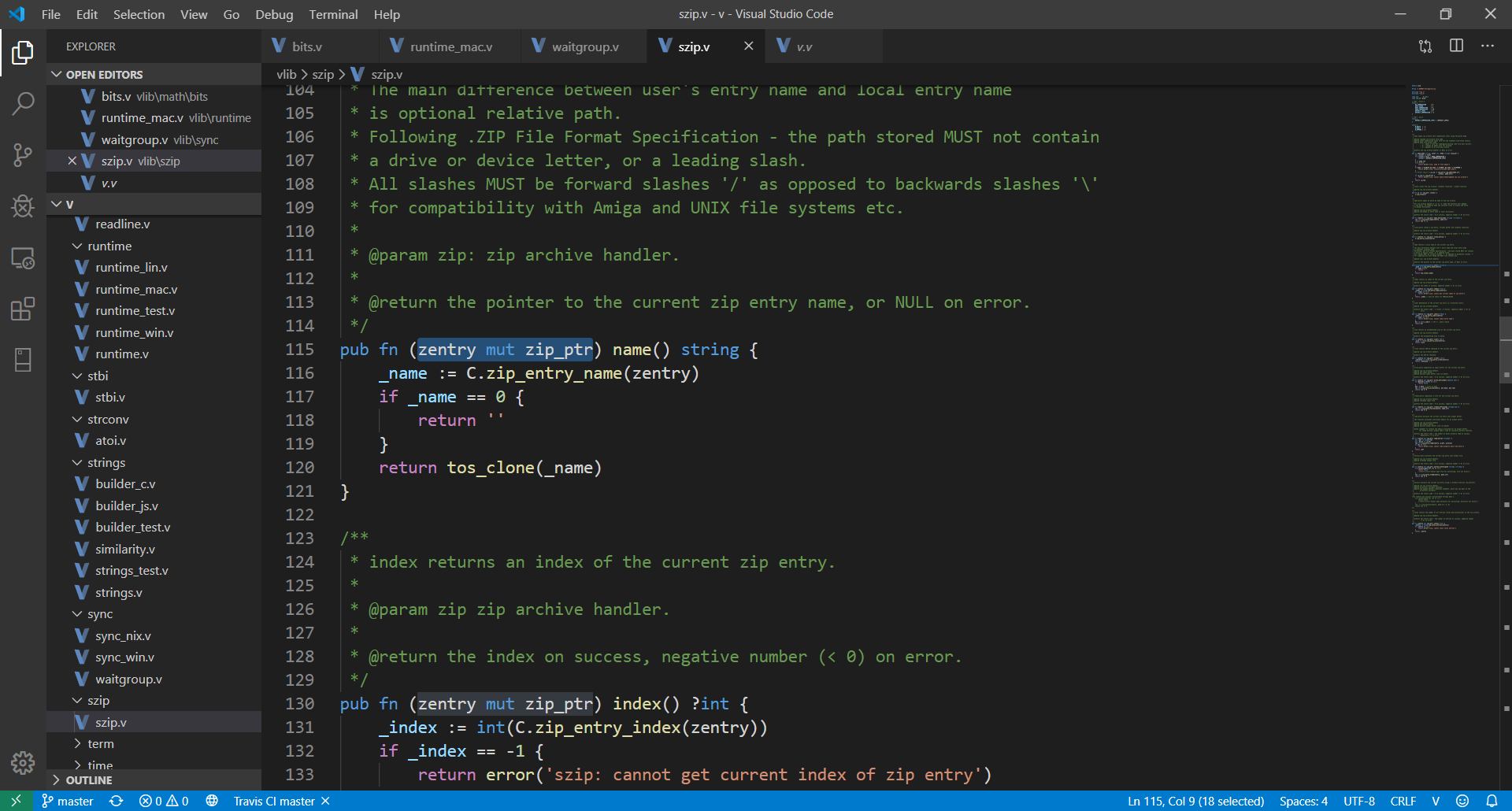
Task: Open the Extensions view icon
Action: point(23,309)
